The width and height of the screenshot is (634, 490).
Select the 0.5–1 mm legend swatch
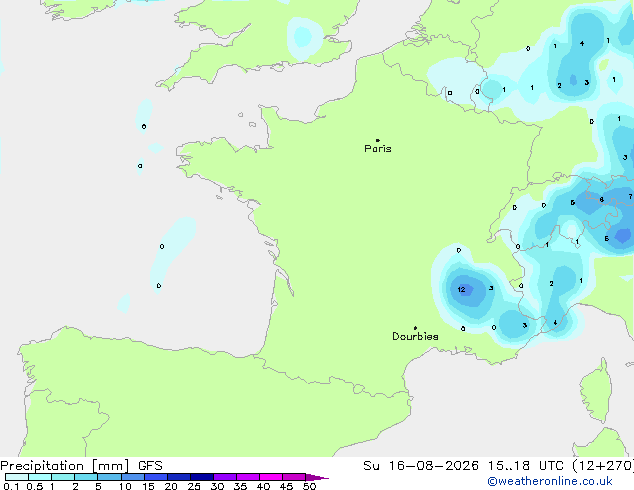(x=40, y=477)
